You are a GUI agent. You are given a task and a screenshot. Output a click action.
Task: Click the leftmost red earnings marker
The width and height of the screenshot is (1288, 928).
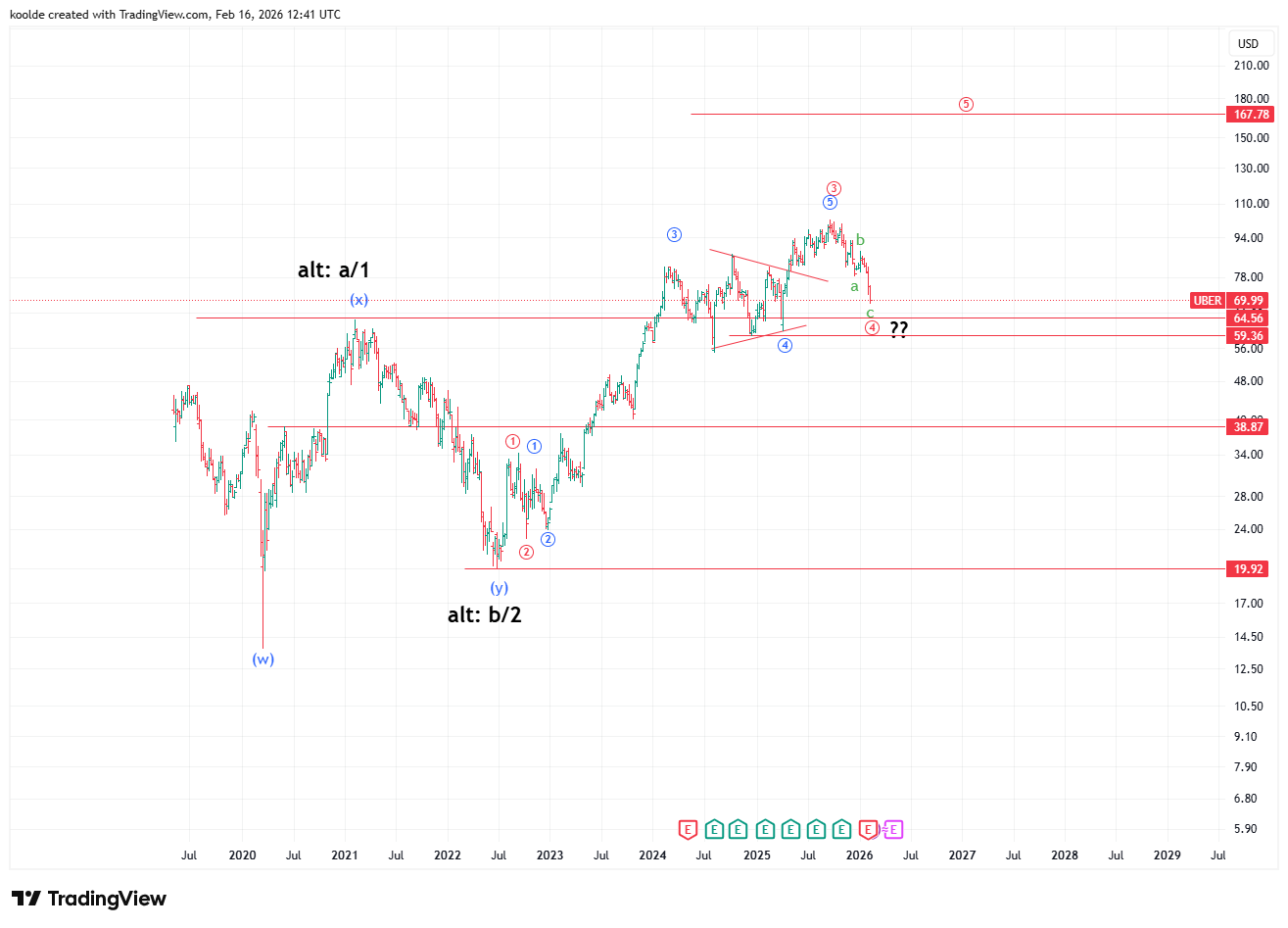[688, 830]
